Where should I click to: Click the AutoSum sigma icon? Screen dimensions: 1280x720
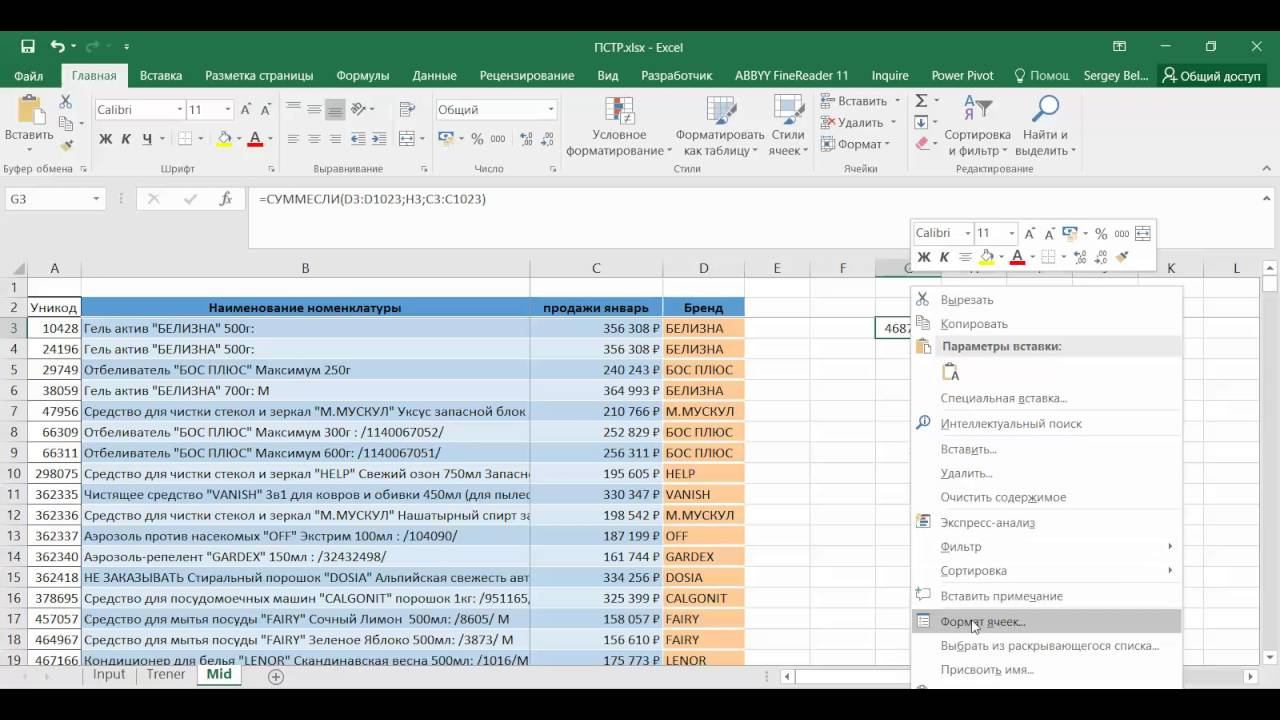(x=921, y=101)
